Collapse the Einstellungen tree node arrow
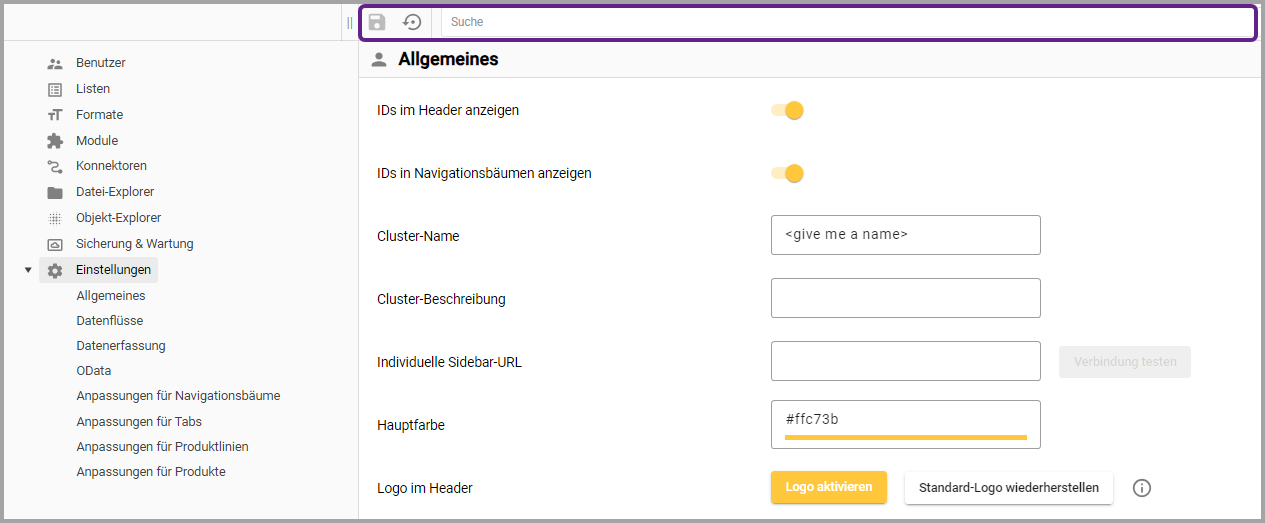This screenshot has height=523, width=1265. point(28,270)
